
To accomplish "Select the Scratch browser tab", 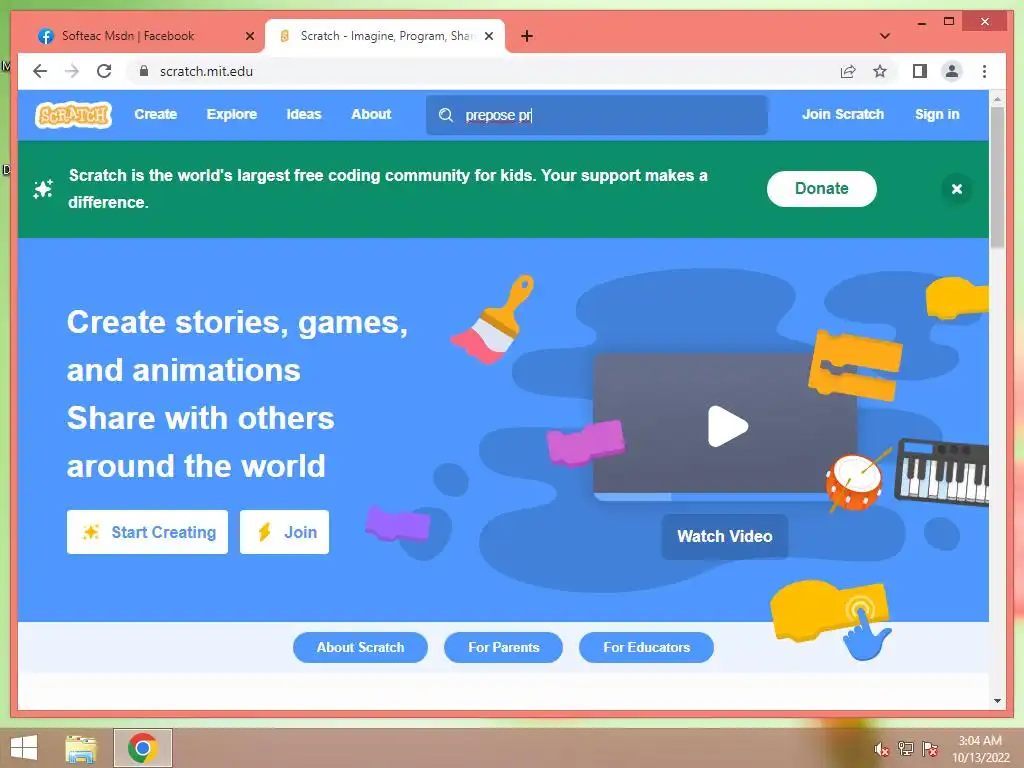I will [x=385, y=36].
